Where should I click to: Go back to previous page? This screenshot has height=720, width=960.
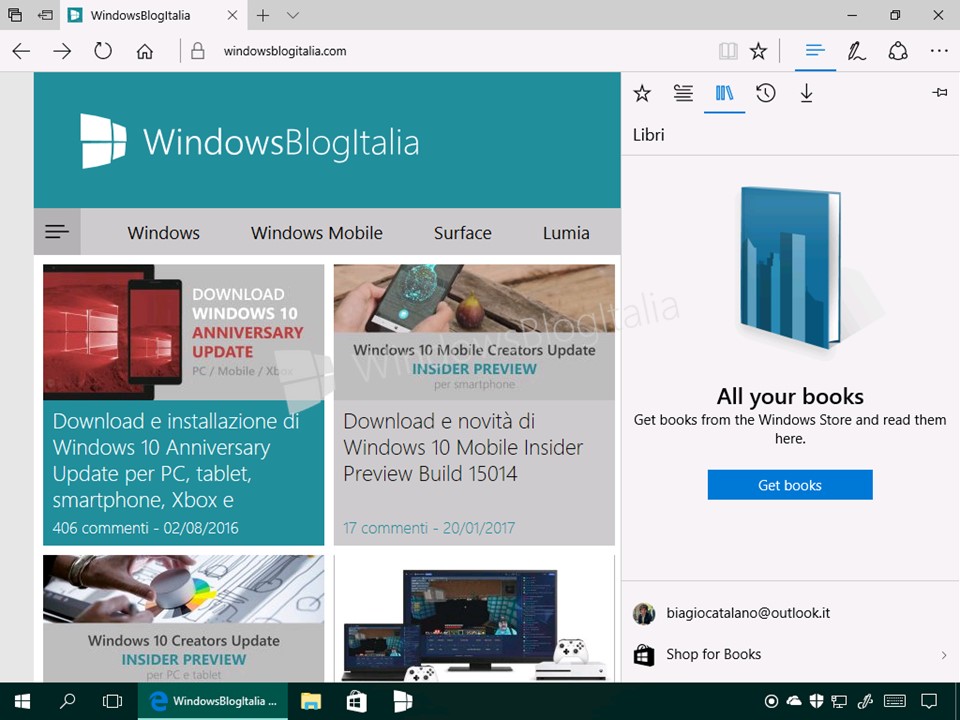[x=21, y=51]
